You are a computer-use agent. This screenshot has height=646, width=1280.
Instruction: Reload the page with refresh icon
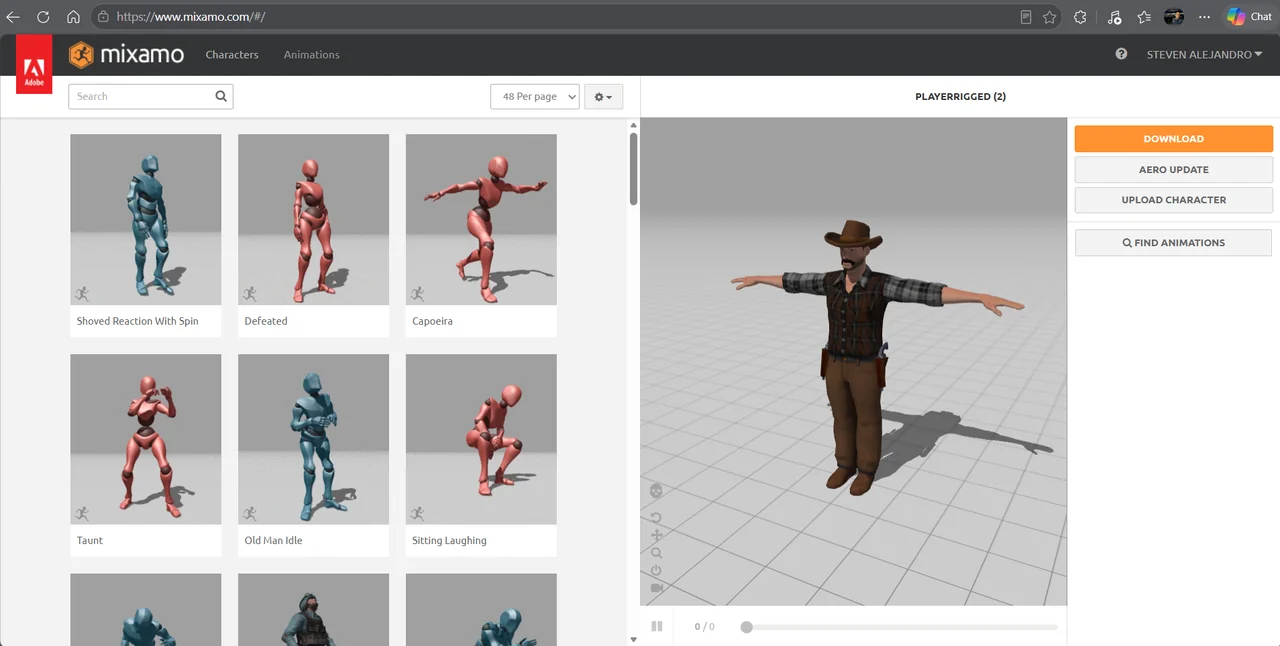(x=43, y=17)
